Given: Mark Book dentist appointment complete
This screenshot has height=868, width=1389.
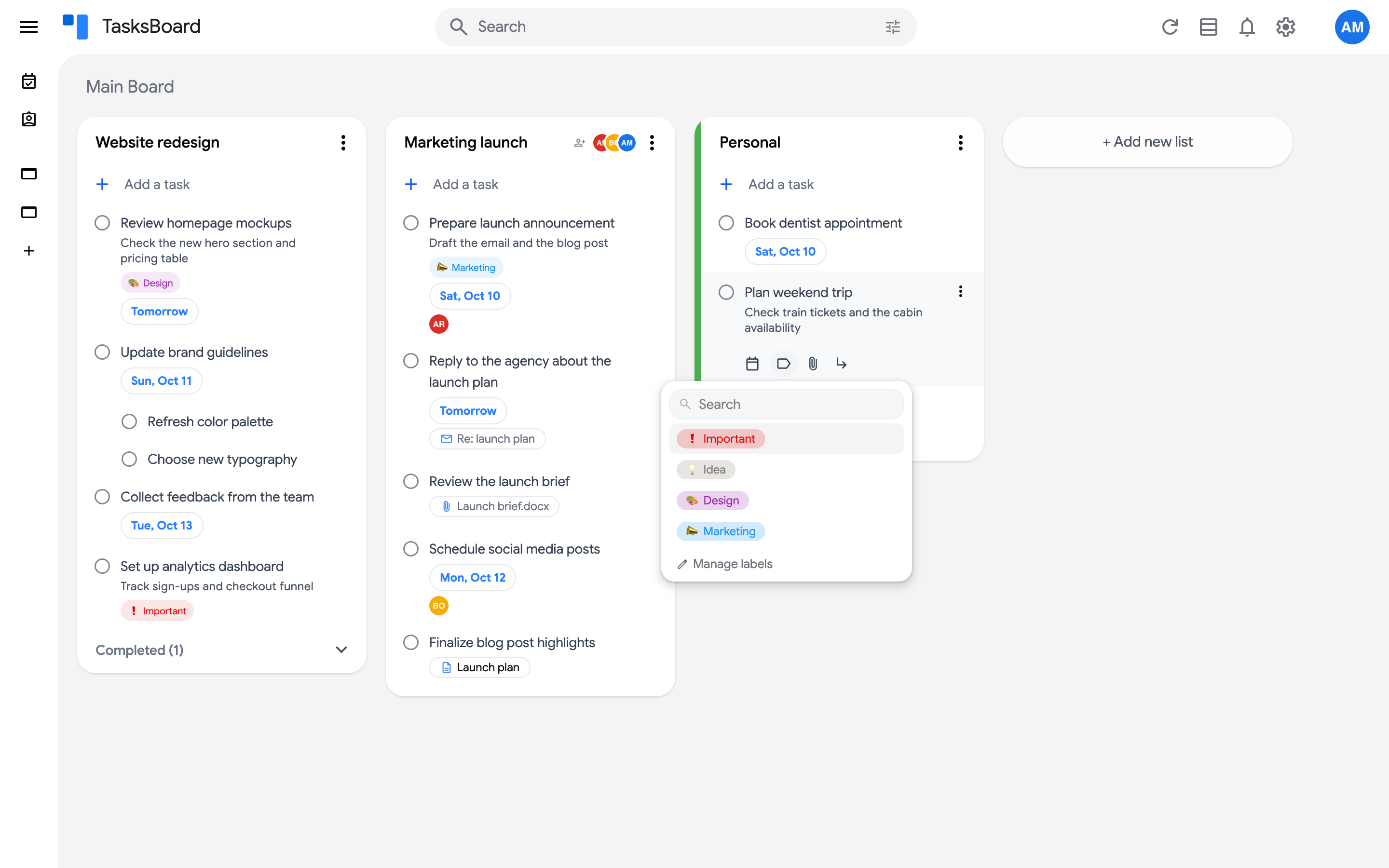Looking at the screenshot, I should pyautogui.click(x=726, y=223).
